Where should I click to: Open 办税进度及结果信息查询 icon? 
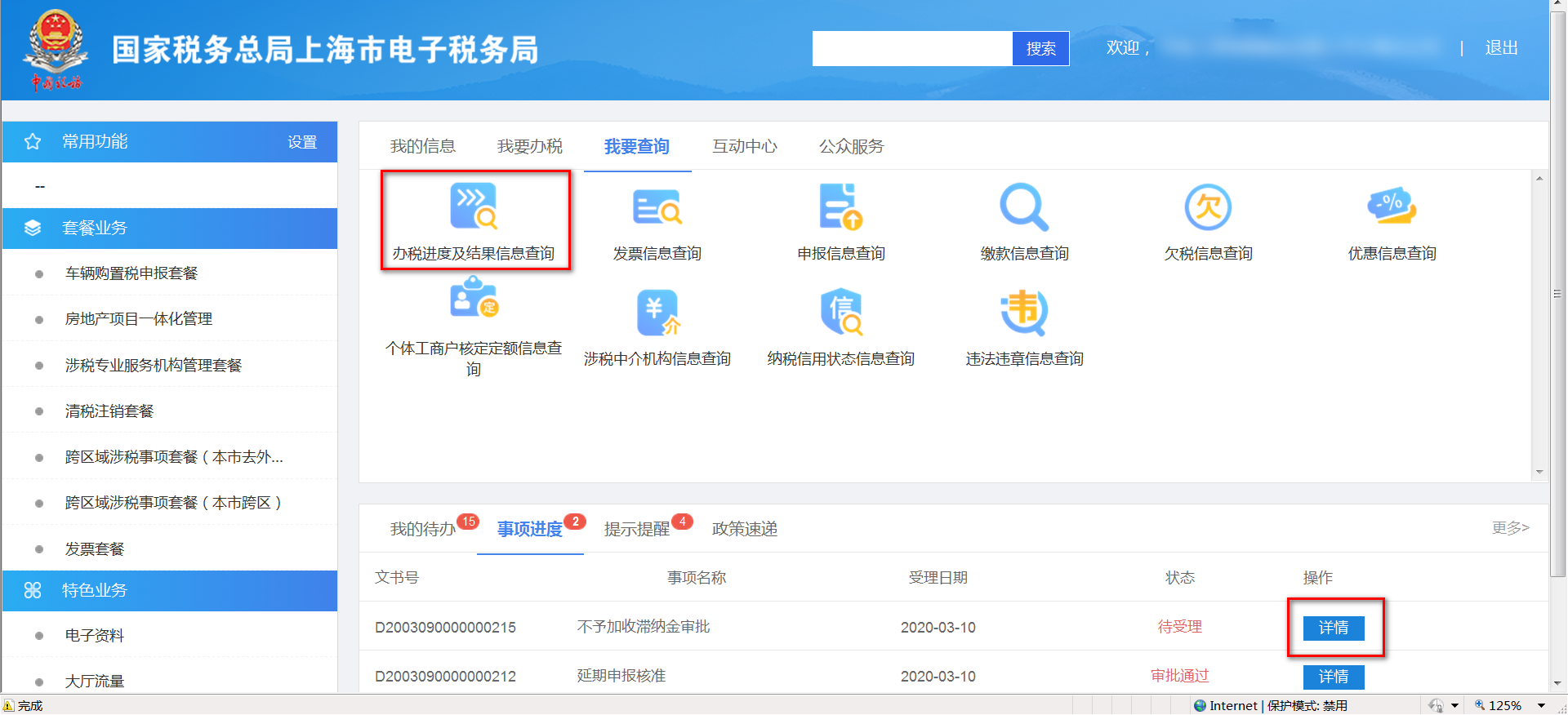pos(474,206)
